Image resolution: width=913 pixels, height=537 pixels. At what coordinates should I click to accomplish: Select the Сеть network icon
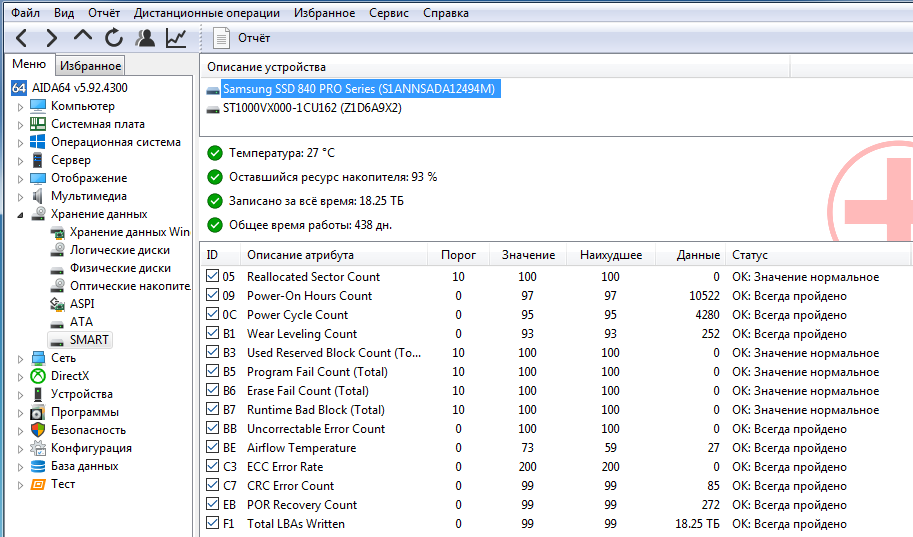point(38,358)
